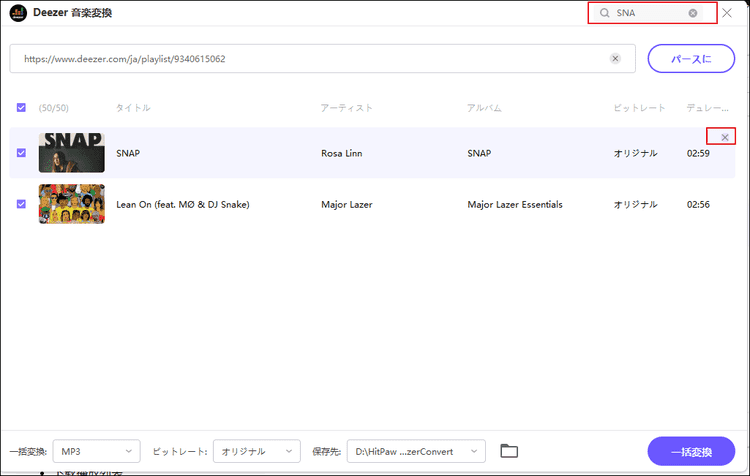
Task: Click artist name Rosa Linn
Action: click(342, 153)
